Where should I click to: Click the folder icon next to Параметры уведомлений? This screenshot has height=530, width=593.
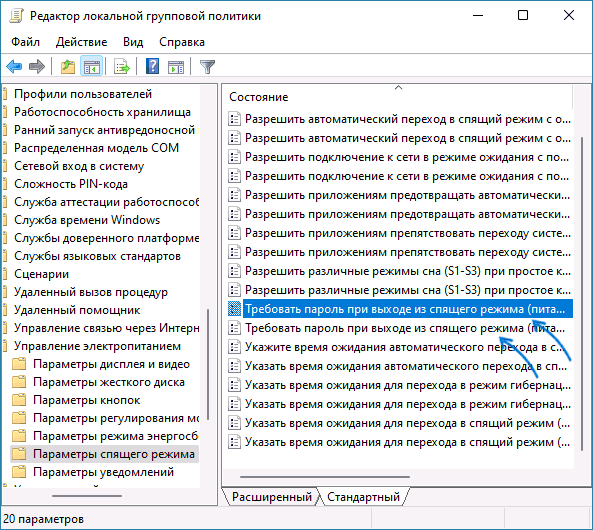pyautogui.click(x=19, y=472)
